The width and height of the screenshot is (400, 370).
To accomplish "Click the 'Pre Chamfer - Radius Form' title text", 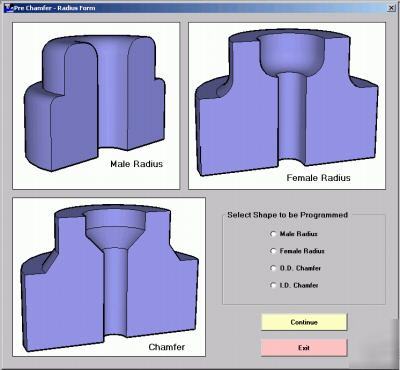I will coord(54,8).
